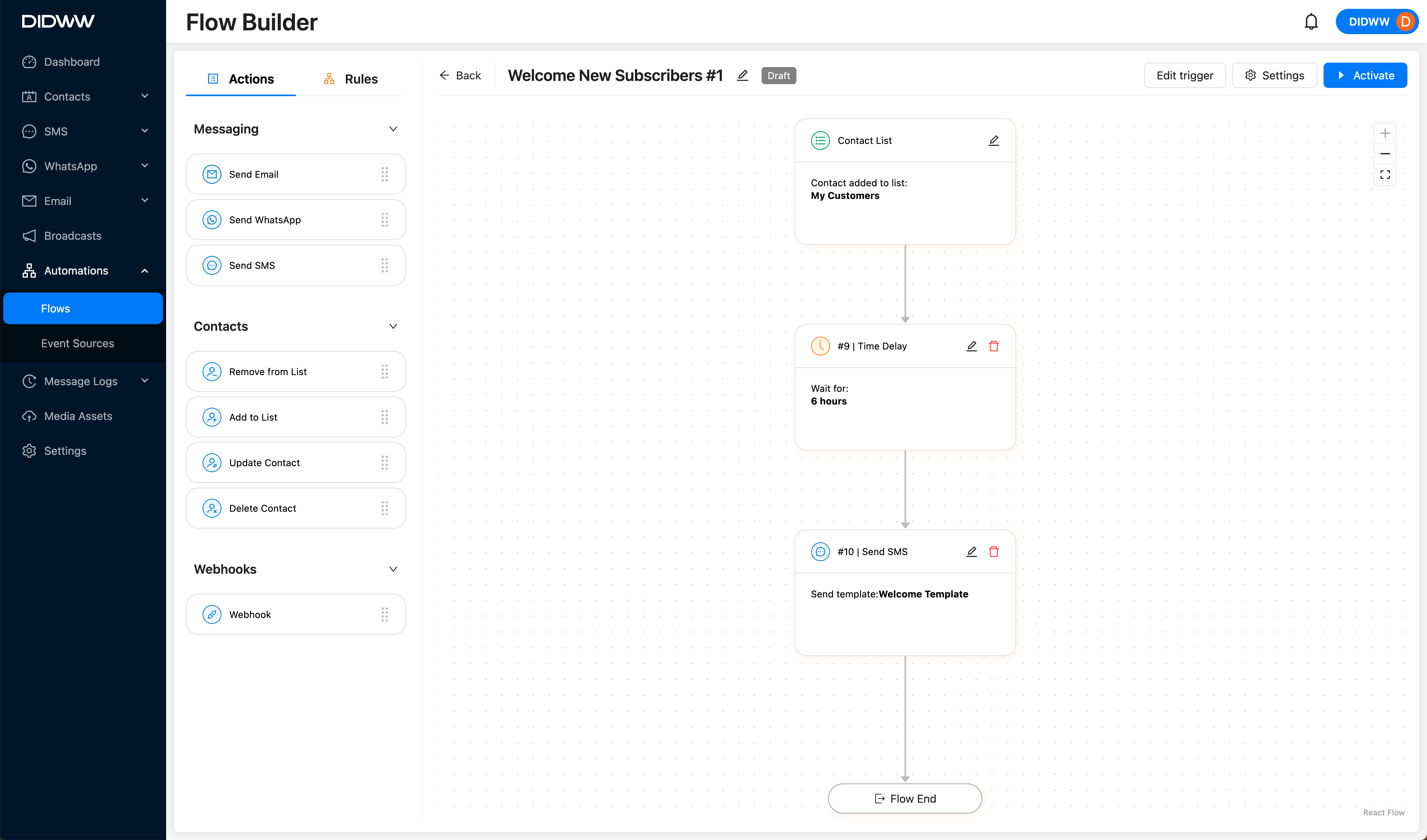Open Event Sources in the sidebar
Screen dimensions: 1427x840
[x=78, y=343]
